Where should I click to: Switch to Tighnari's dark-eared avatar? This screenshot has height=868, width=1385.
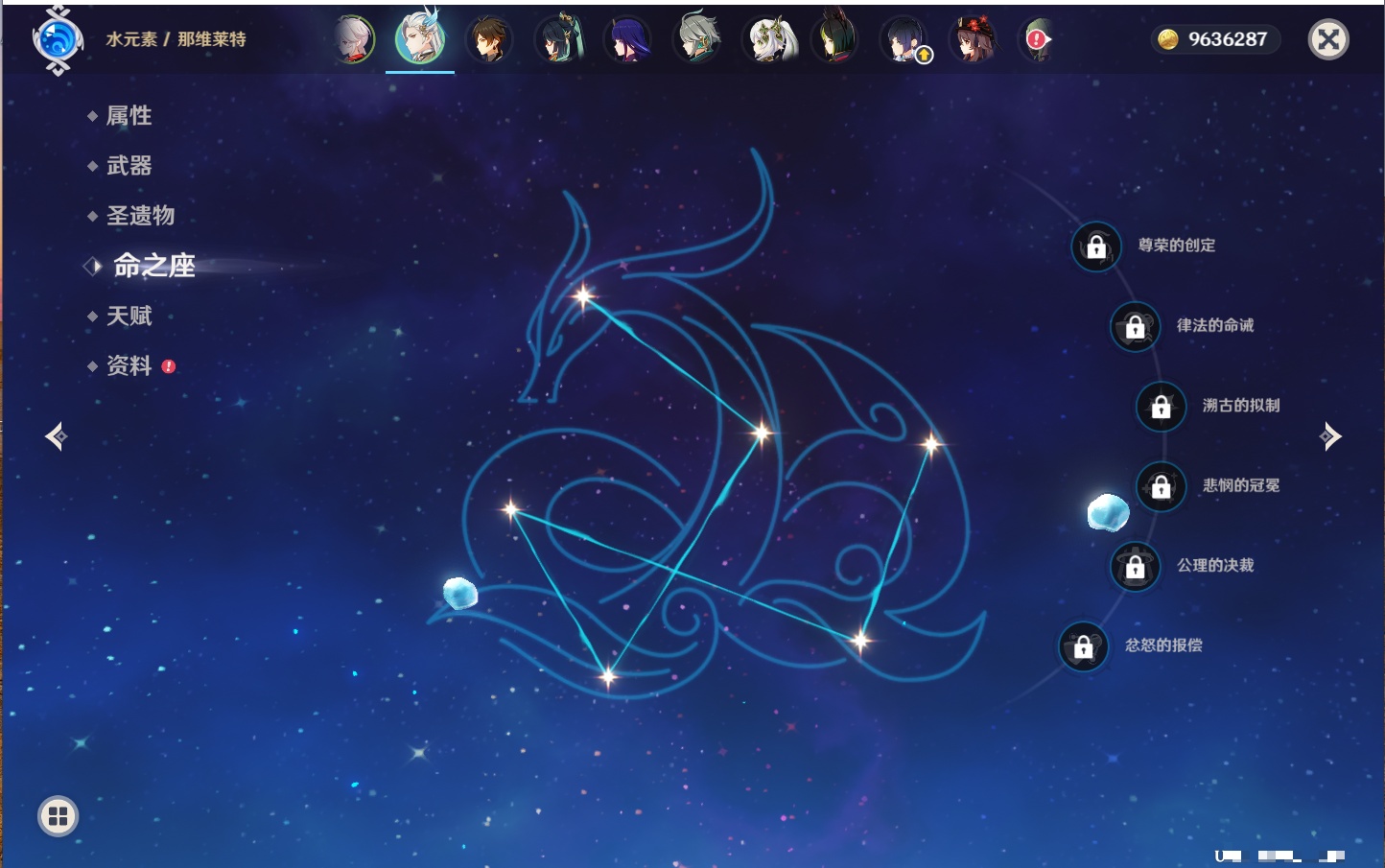click(833, 38)
